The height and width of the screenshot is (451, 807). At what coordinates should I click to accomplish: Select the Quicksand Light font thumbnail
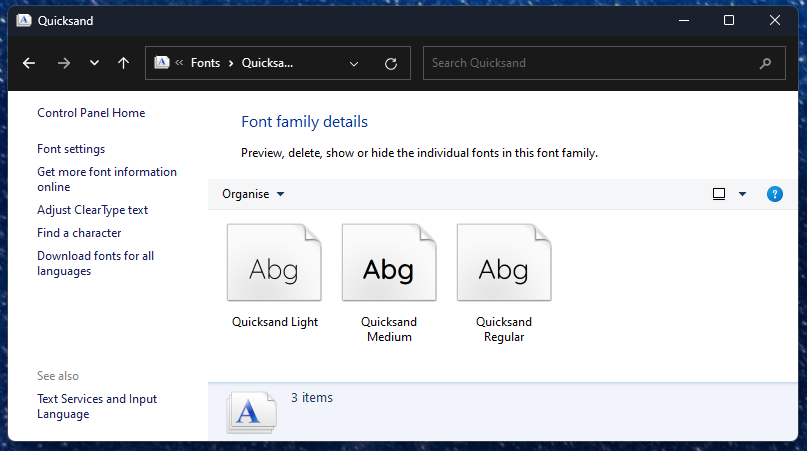click(275, 263)
